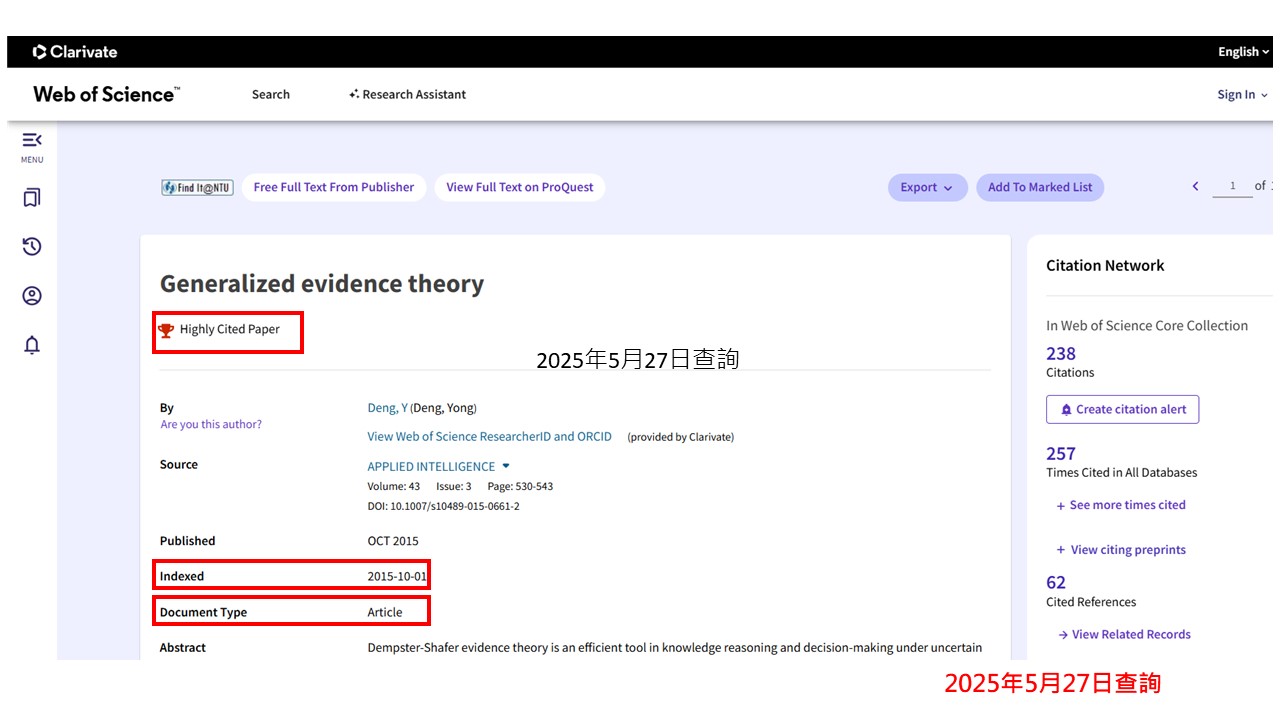Click View Full Text on ProQuest
The image size is (1280, 720).
click(520, 187)
